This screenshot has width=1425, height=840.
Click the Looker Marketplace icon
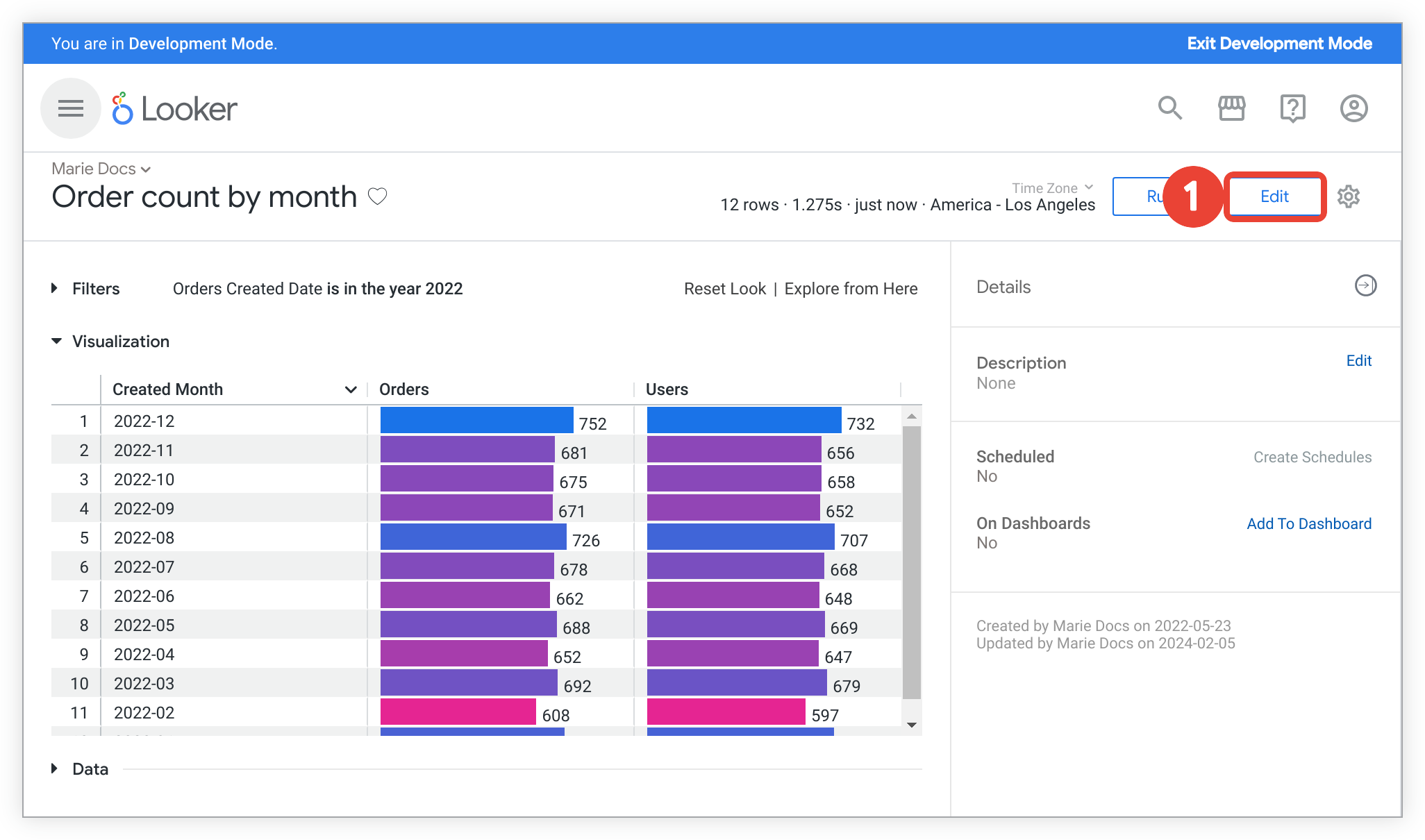pos(1232,108)
